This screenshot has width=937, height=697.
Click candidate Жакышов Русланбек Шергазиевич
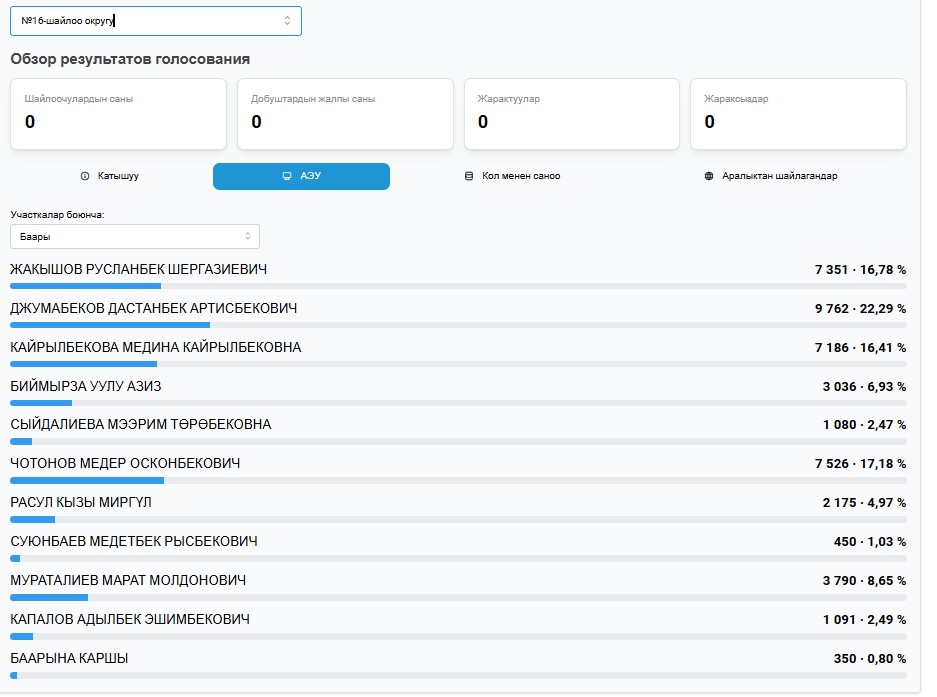coord(139,270)
